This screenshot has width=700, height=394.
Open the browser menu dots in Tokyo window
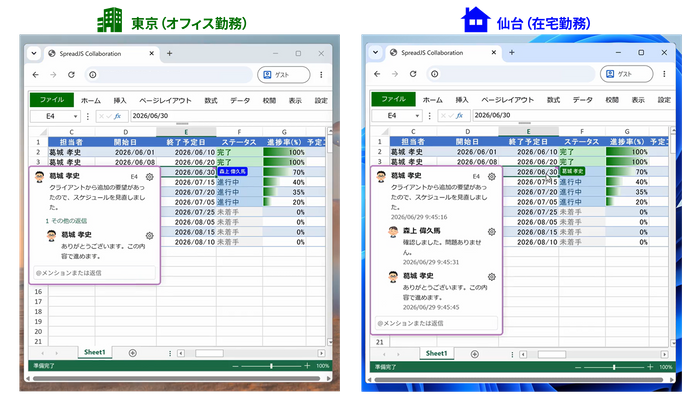(x=321, y=75)
